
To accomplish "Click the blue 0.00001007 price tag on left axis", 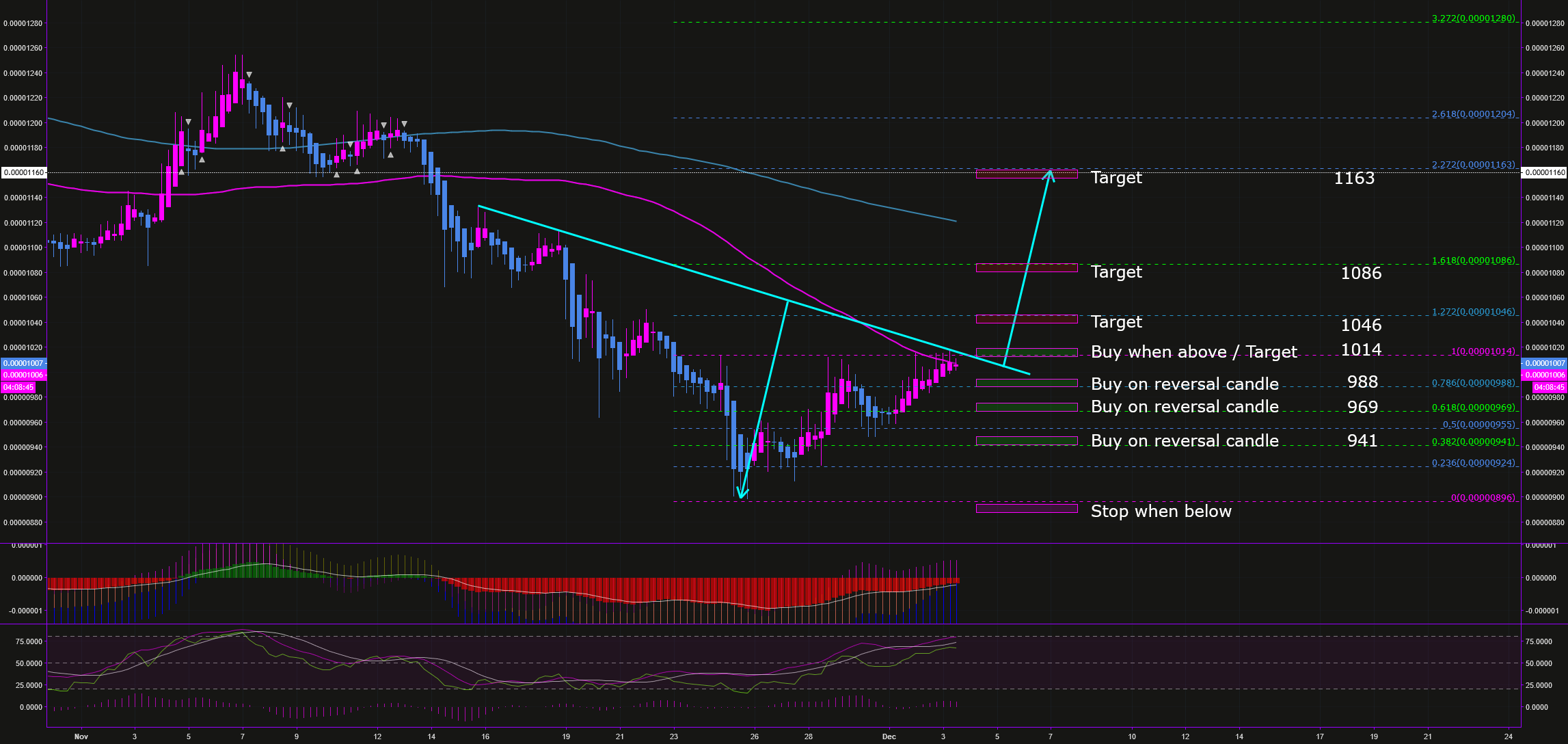I will click(23, 363).
